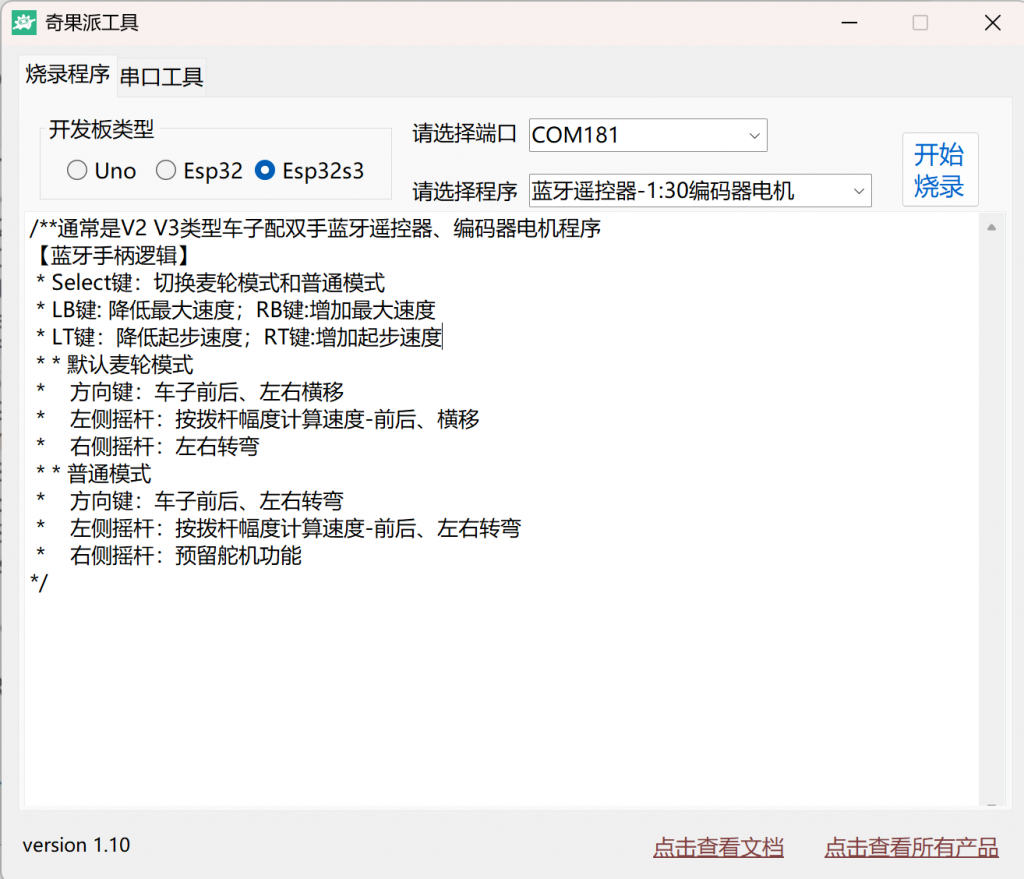Screen dimensions: 1024x879
Task: Maximize the 奇果派工具 window
Action: tap(920, 22)
